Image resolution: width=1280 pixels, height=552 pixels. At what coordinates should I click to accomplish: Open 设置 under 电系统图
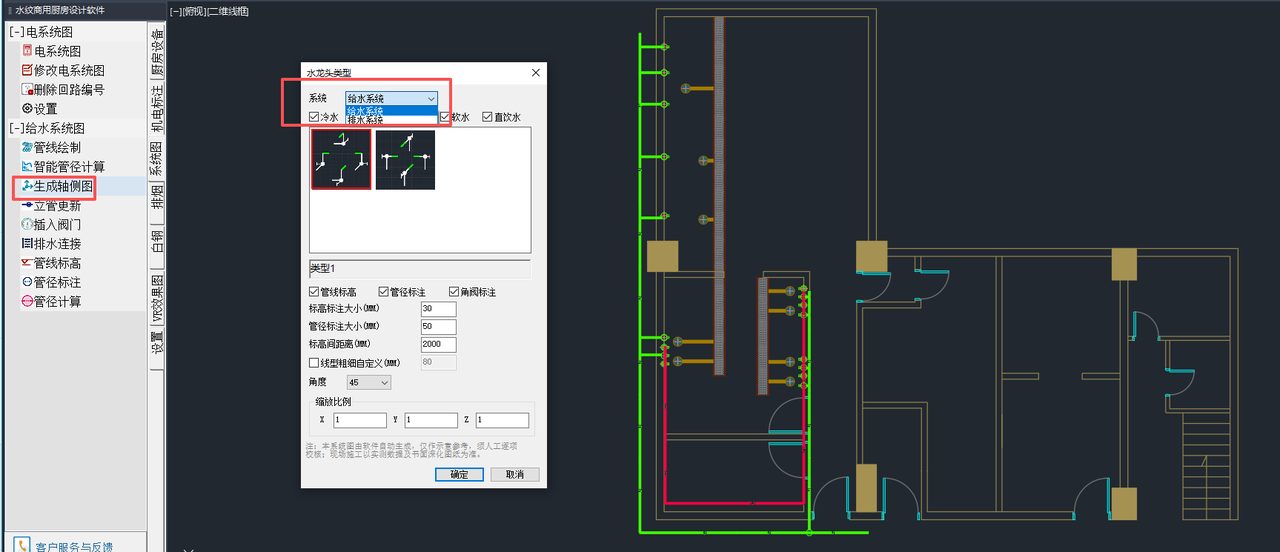(x=39, y=108)
